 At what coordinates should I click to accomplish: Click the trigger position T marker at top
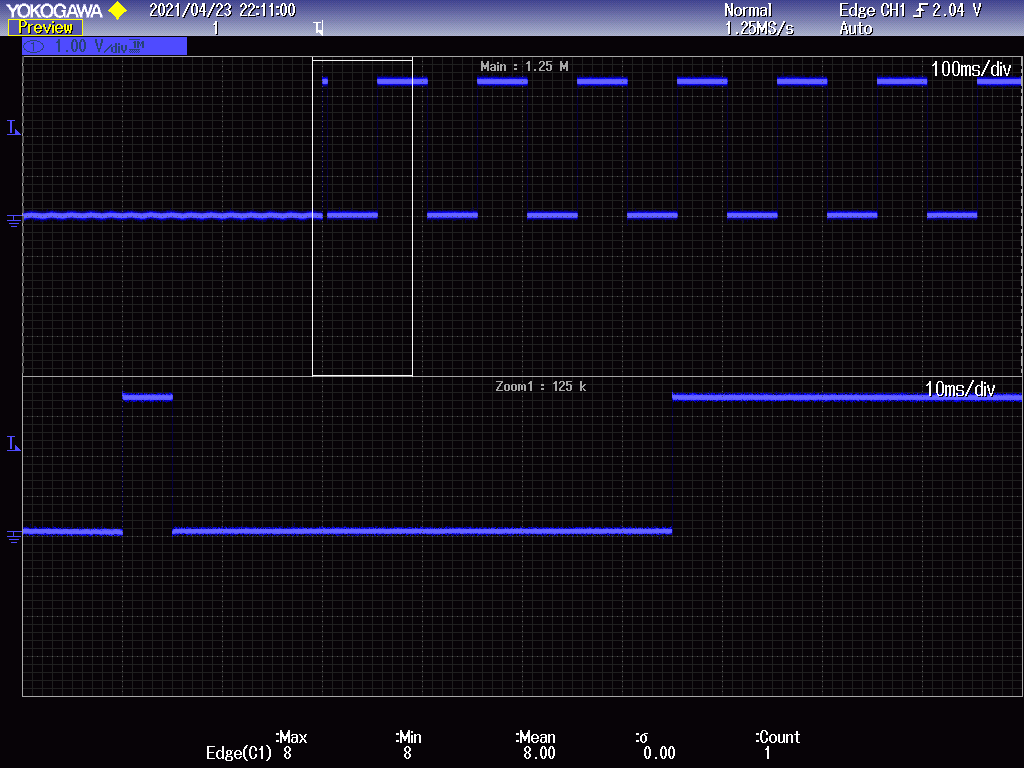click(x=318, y=27)
